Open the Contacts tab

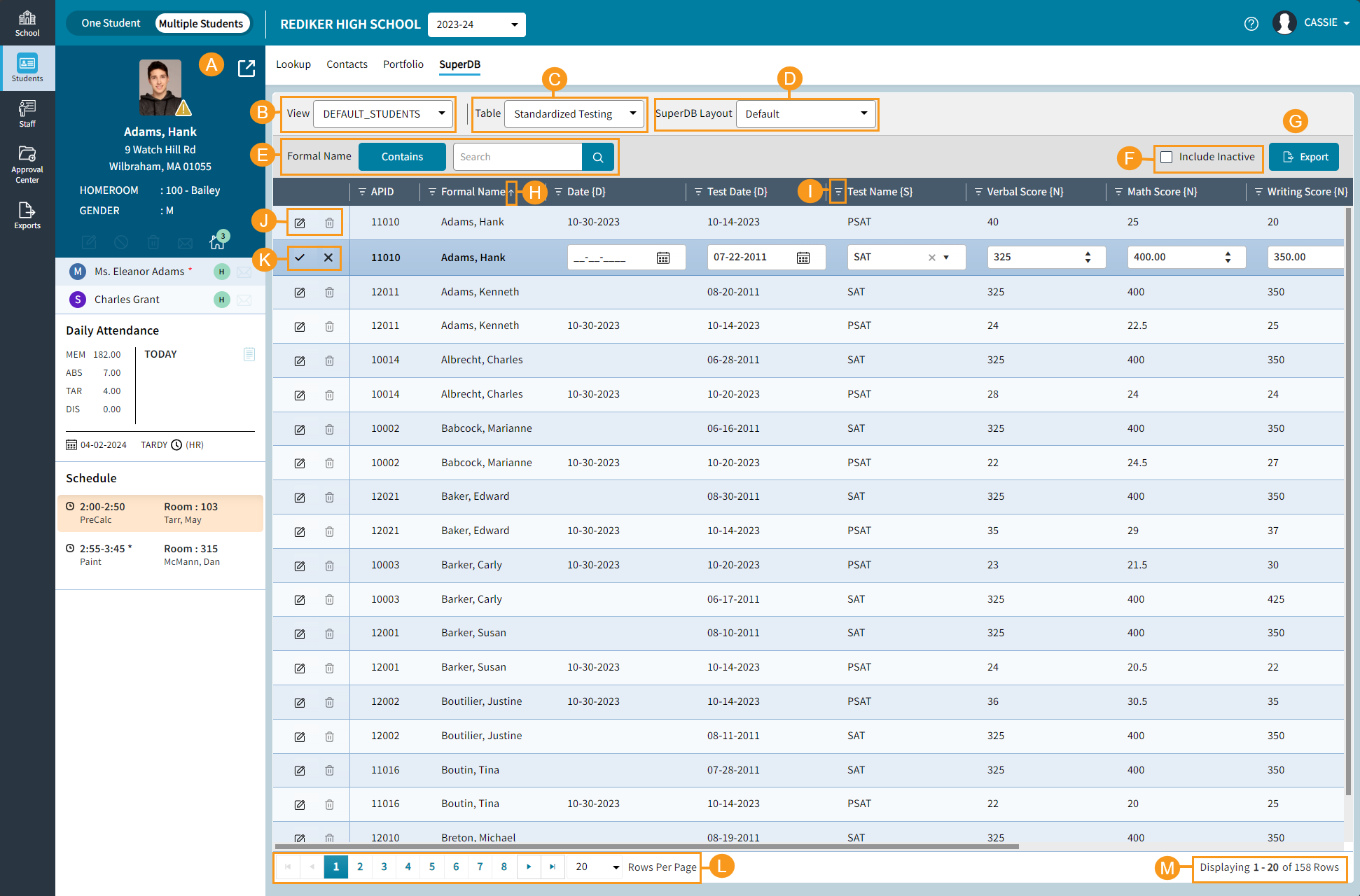[x=347, y=64]
